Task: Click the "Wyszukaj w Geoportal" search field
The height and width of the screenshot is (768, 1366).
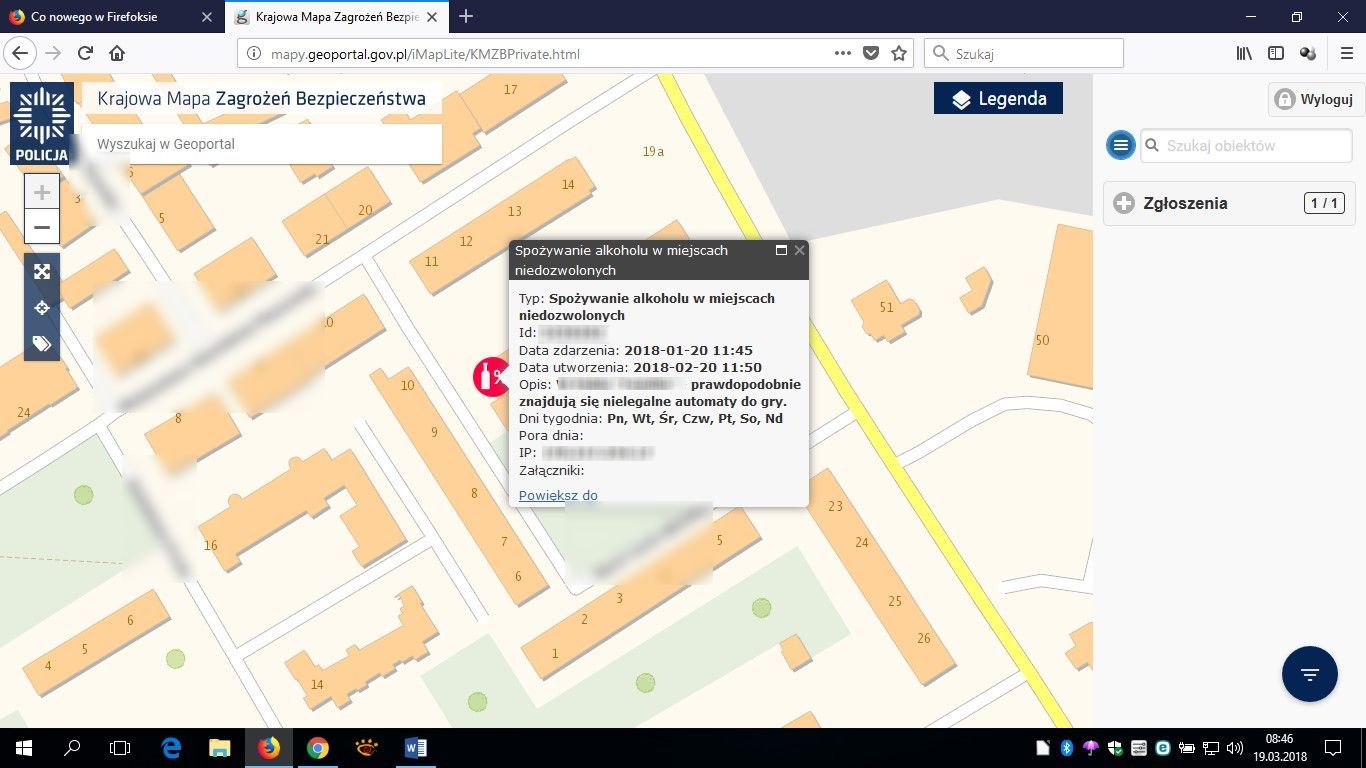Action: tap(260, 144)
